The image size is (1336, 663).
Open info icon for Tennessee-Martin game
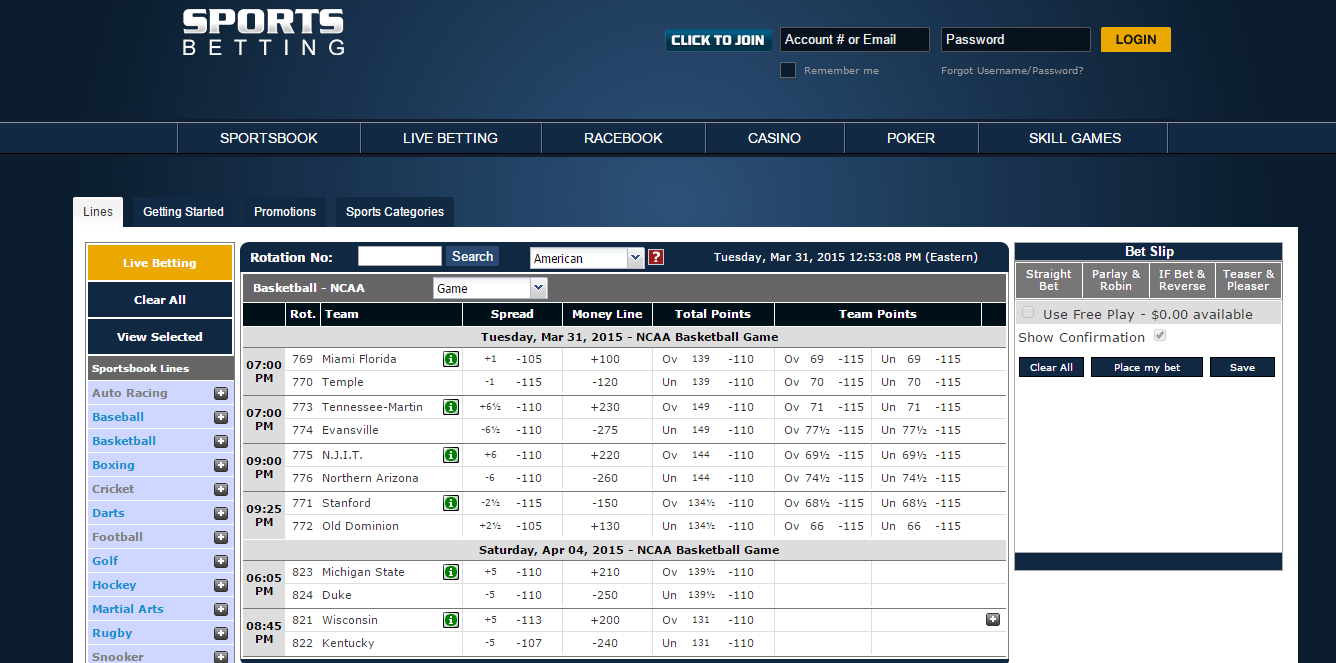[451, 407]
